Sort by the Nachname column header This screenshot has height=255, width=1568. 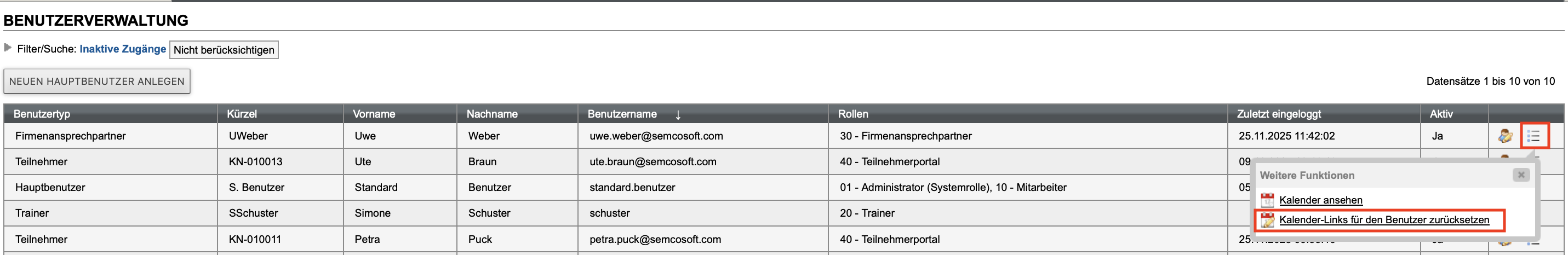coord(492,114)
